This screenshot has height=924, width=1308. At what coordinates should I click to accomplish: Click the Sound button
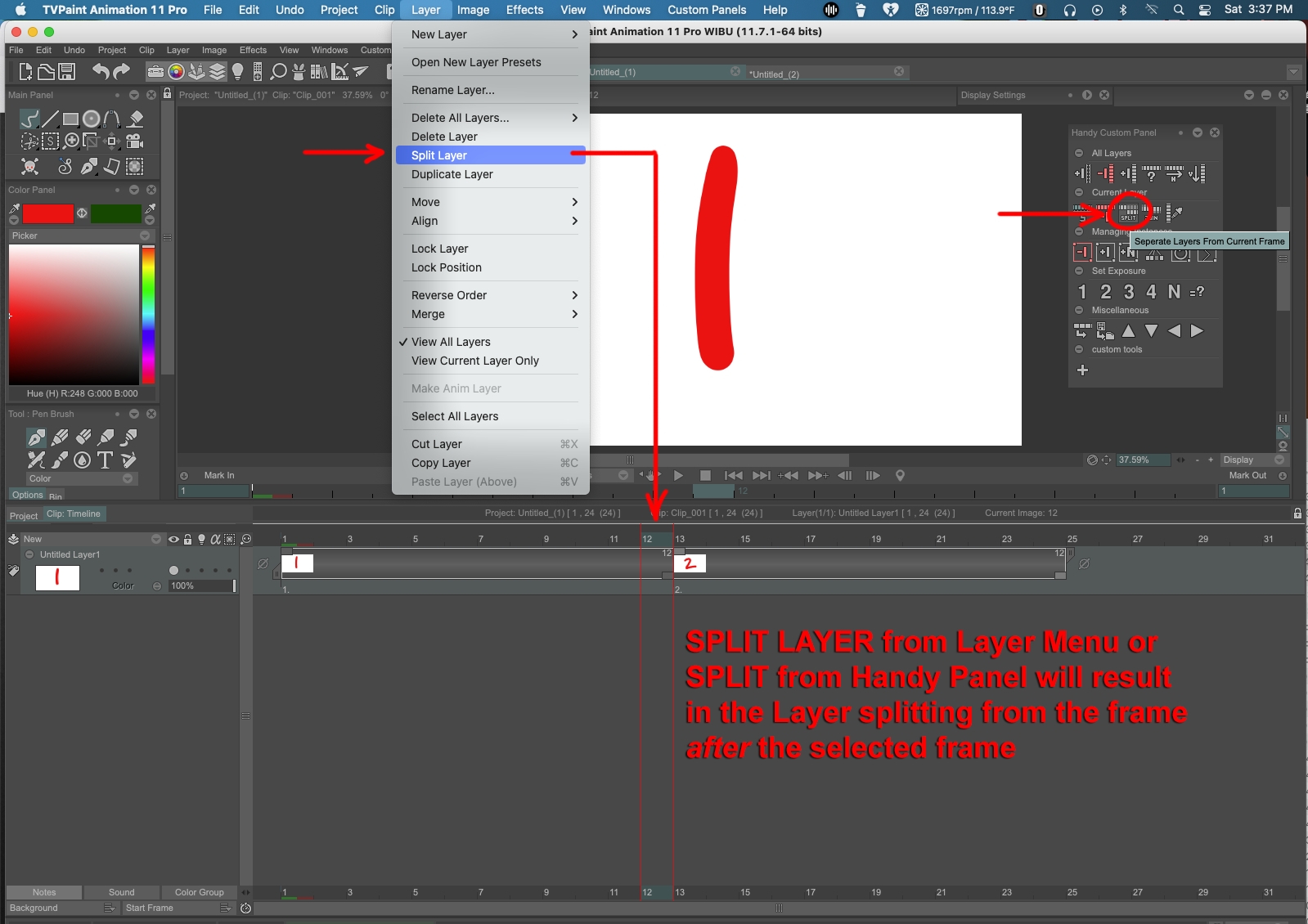[x=121, y=892]
